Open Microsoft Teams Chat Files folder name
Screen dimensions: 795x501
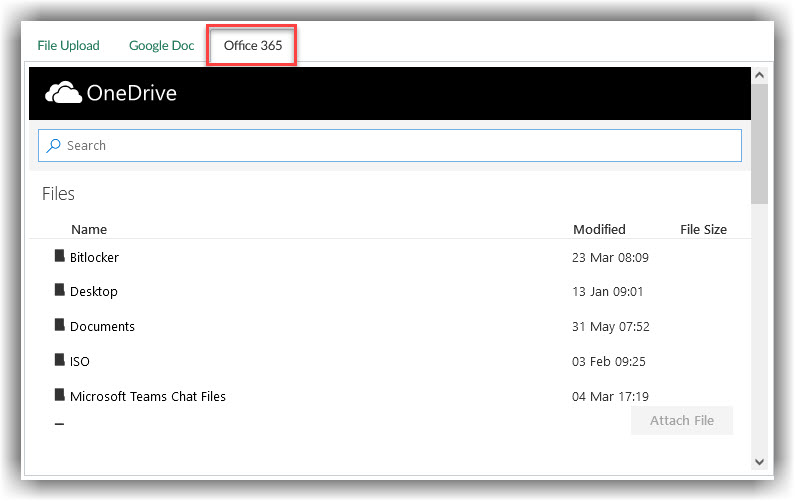pyautogui.click(x=148, y=397)
